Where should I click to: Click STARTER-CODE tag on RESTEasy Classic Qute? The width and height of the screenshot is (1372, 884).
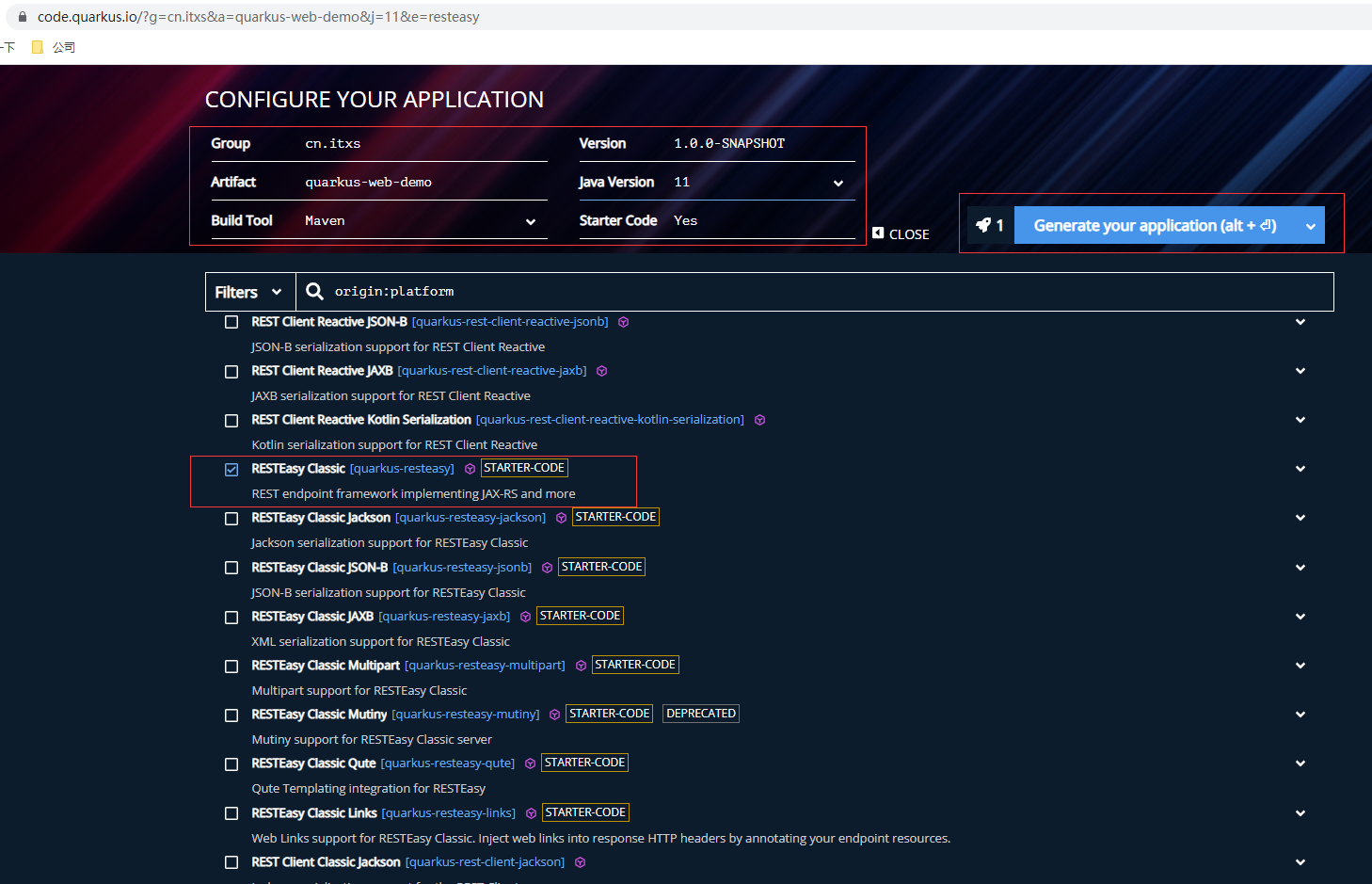[x=584, y=763]
